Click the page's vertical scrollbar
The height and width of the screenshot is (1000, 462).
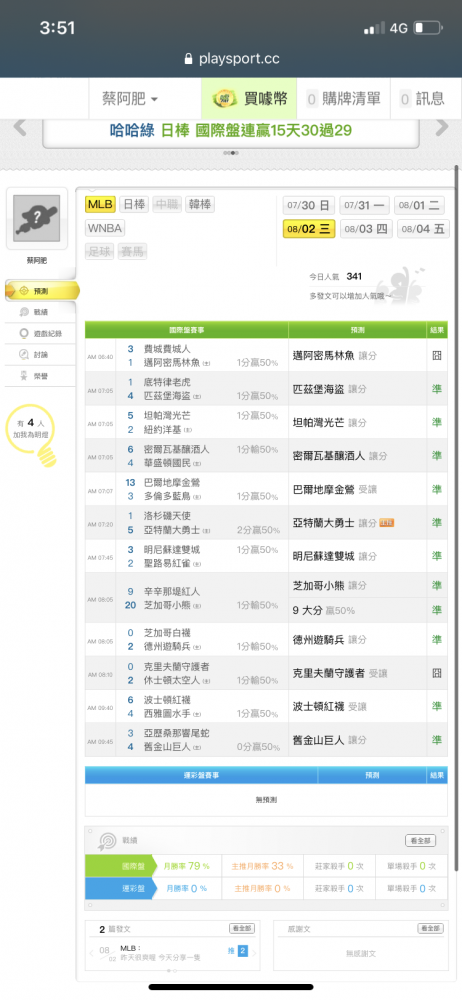(457, 518)
